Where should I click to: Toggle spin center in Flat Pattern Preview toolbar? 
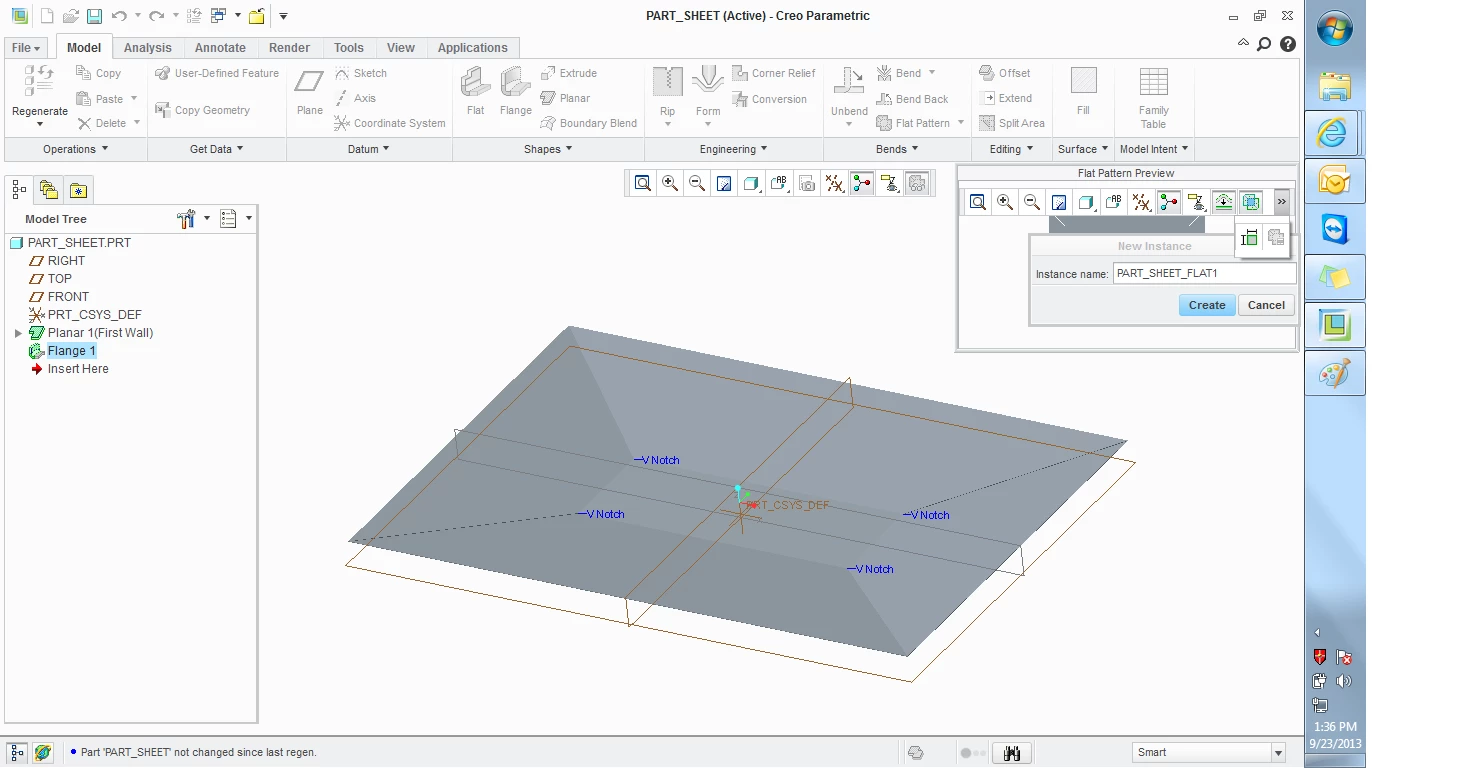(1168, 202)
